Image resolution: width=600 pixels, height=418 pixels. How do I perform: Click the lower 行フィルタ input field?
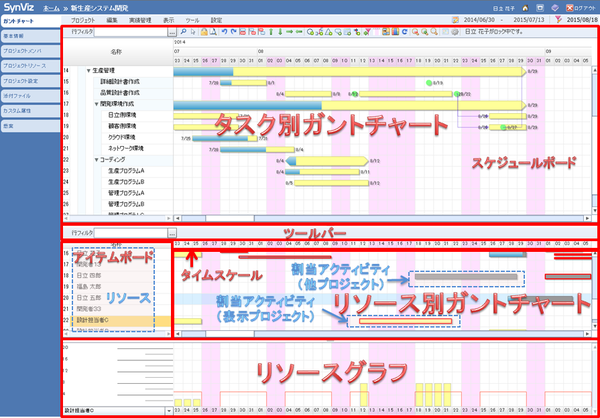(x=131, y=233)
